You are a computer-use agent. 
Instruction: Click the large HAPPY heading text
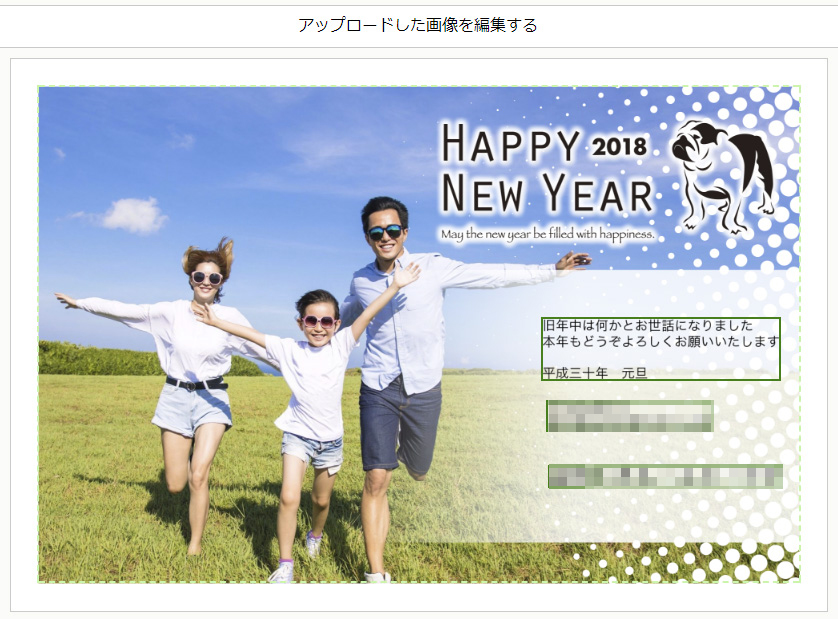(x=510, y=145)
